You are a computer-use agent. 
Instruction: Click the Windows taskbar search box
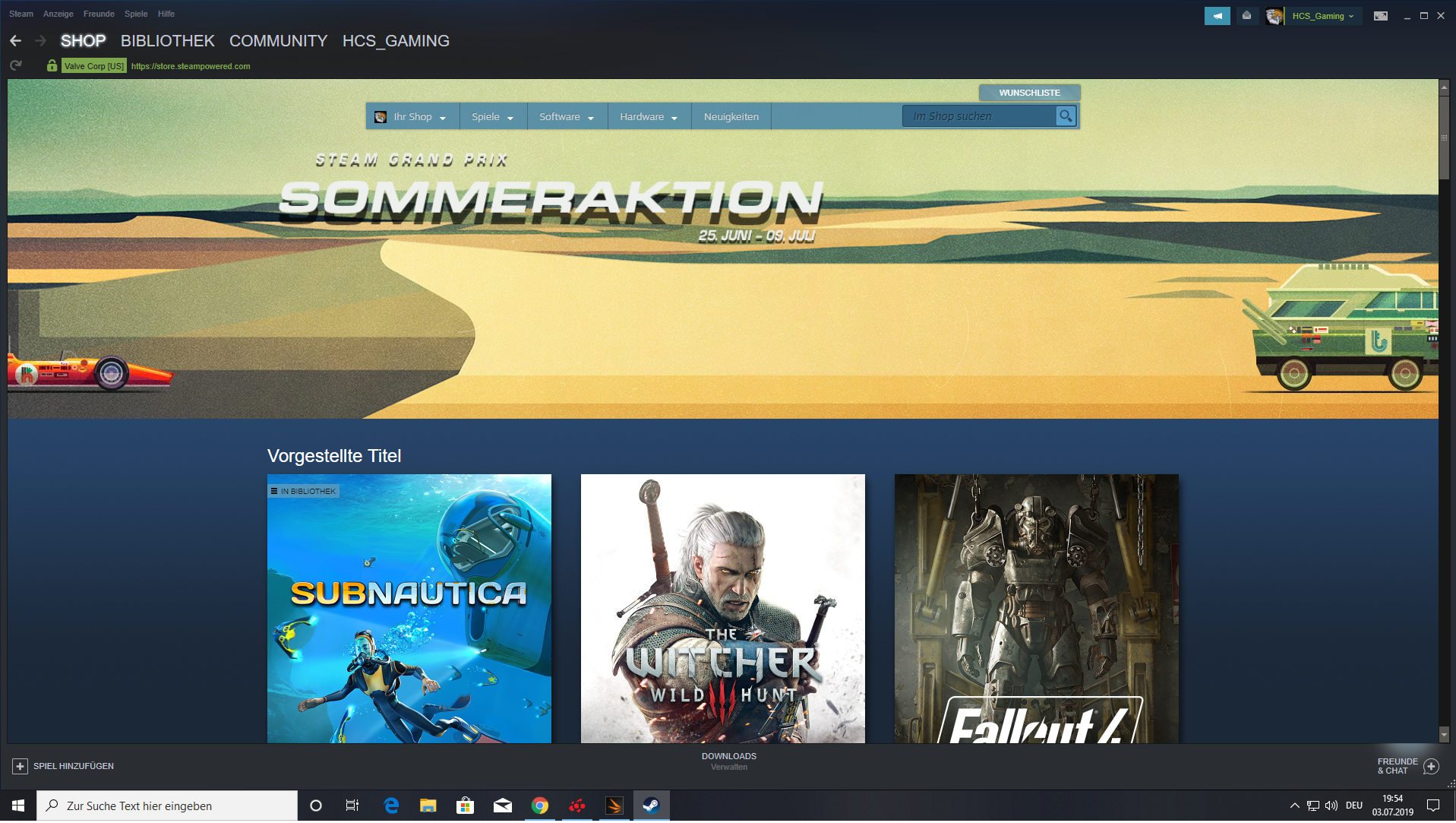[167, 806]
